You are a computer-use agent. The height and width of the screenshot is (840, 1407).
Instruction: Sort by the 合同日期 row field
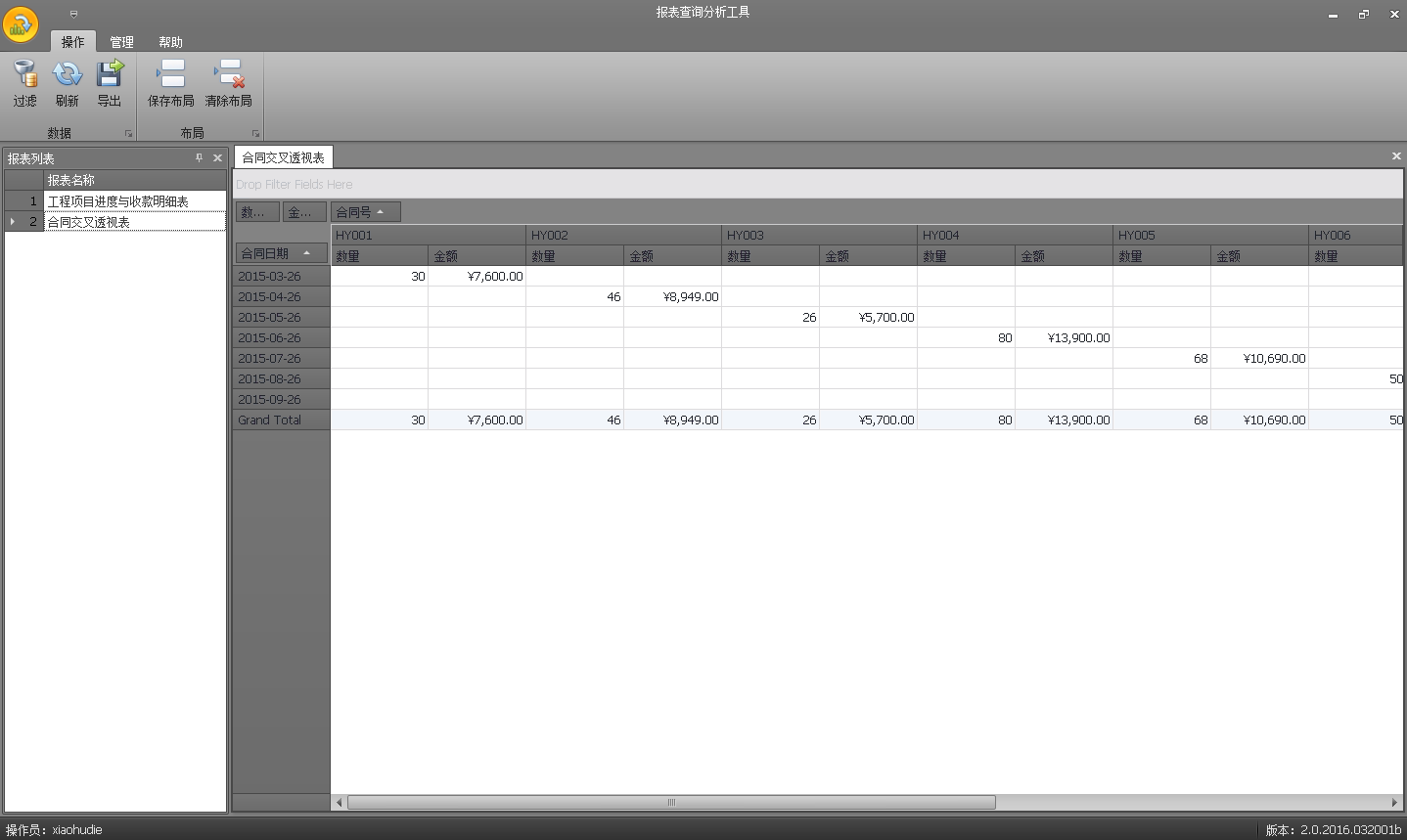pyautogui.click(x=280, y=253)
